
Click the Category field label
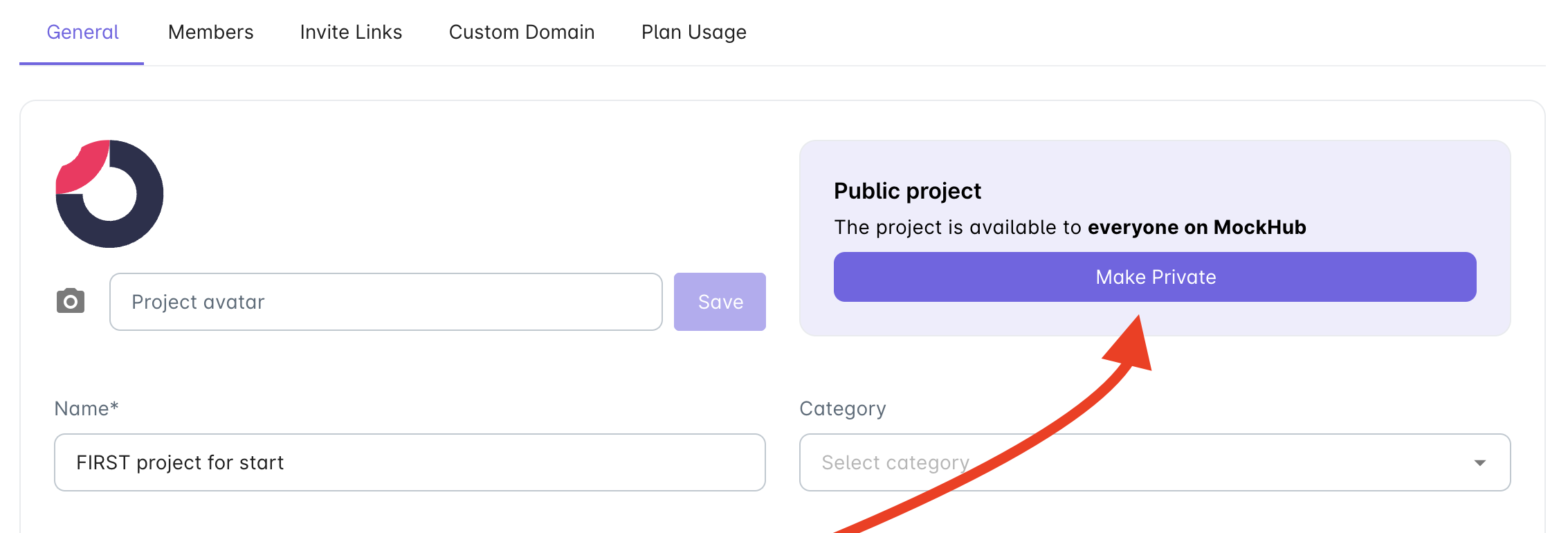tap(842, 408)
